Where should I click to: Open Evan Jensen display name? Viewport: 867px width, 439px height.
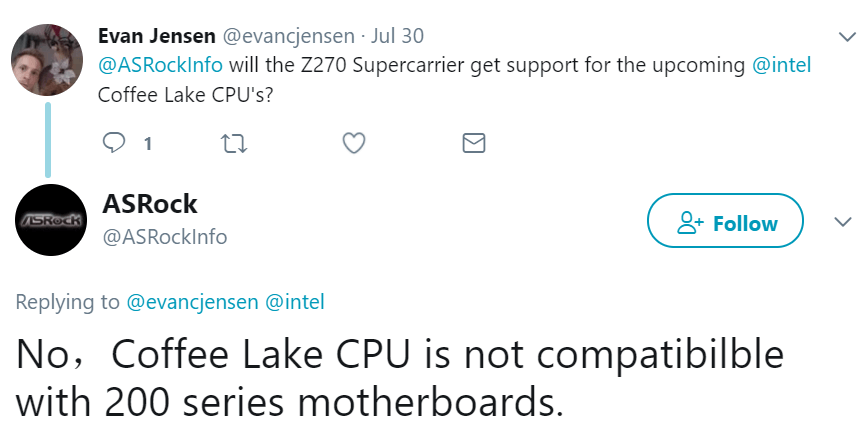(156, 36)
